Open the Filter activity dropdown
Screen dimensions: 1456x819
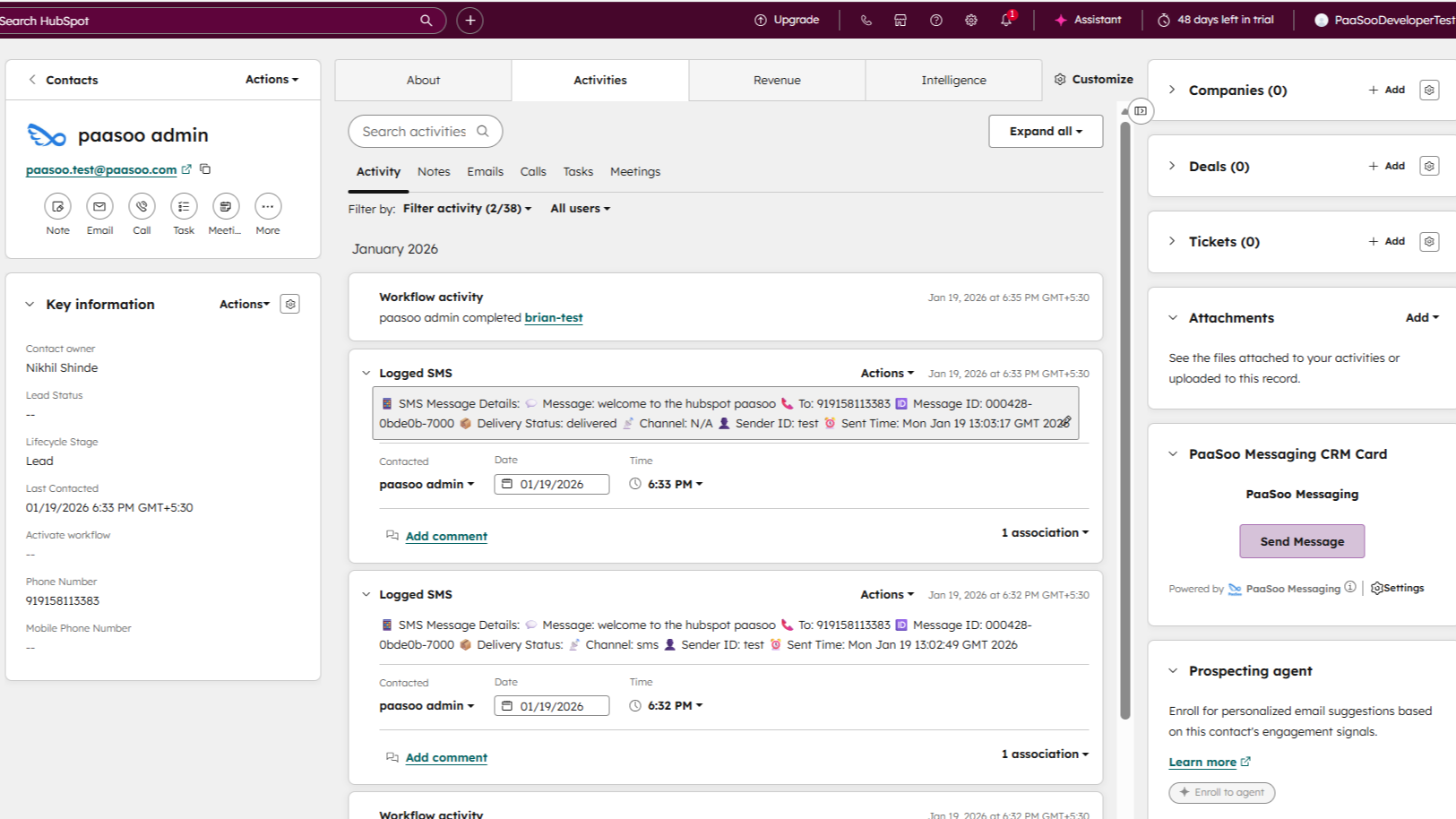pyautogui.click(x=466, y=208)
